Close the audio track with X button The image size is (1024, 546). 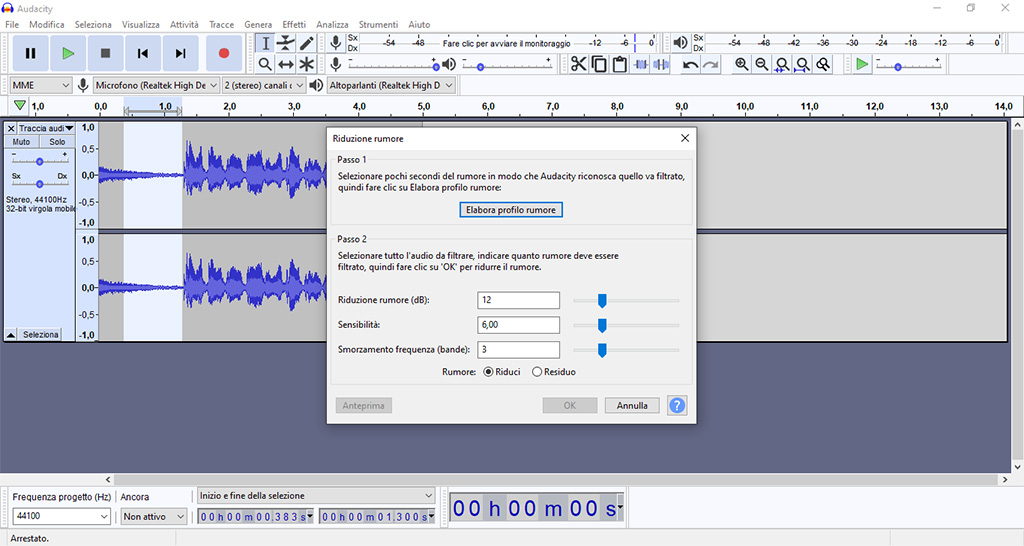(11, 129)
